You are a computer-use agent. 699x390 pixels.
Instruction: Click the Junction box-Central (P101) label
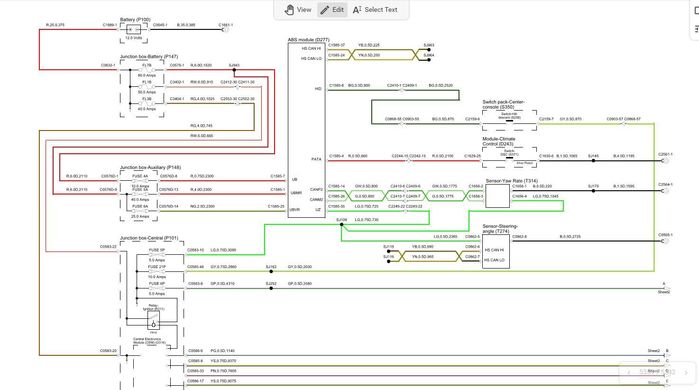[x=149, y=238]
